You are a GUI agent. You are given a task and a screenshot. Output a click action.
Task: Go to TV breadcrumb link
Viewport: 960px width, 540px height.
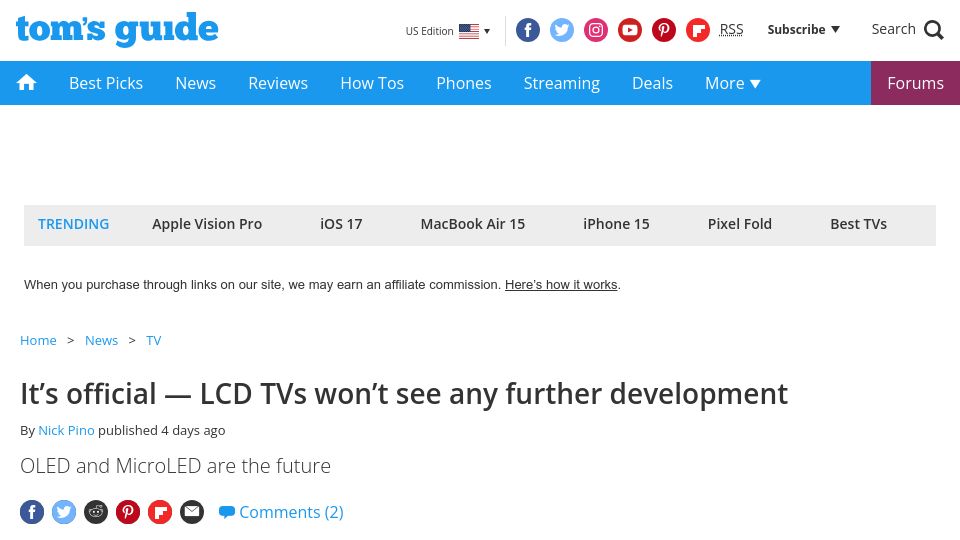coord(153,340)
